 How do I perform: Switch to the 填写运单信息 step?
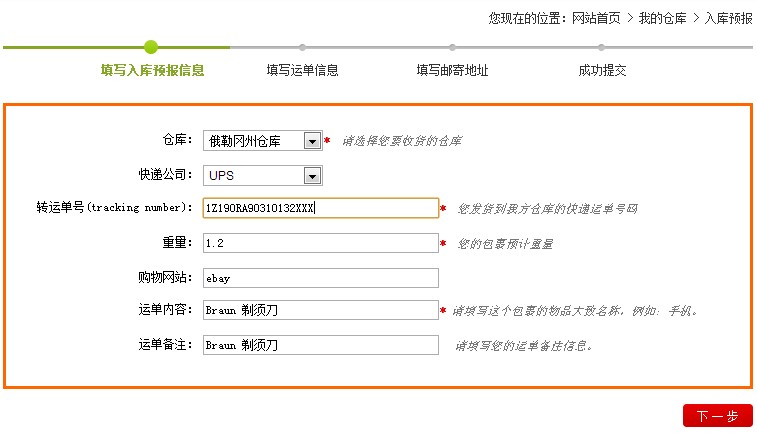tap(302, 71)
